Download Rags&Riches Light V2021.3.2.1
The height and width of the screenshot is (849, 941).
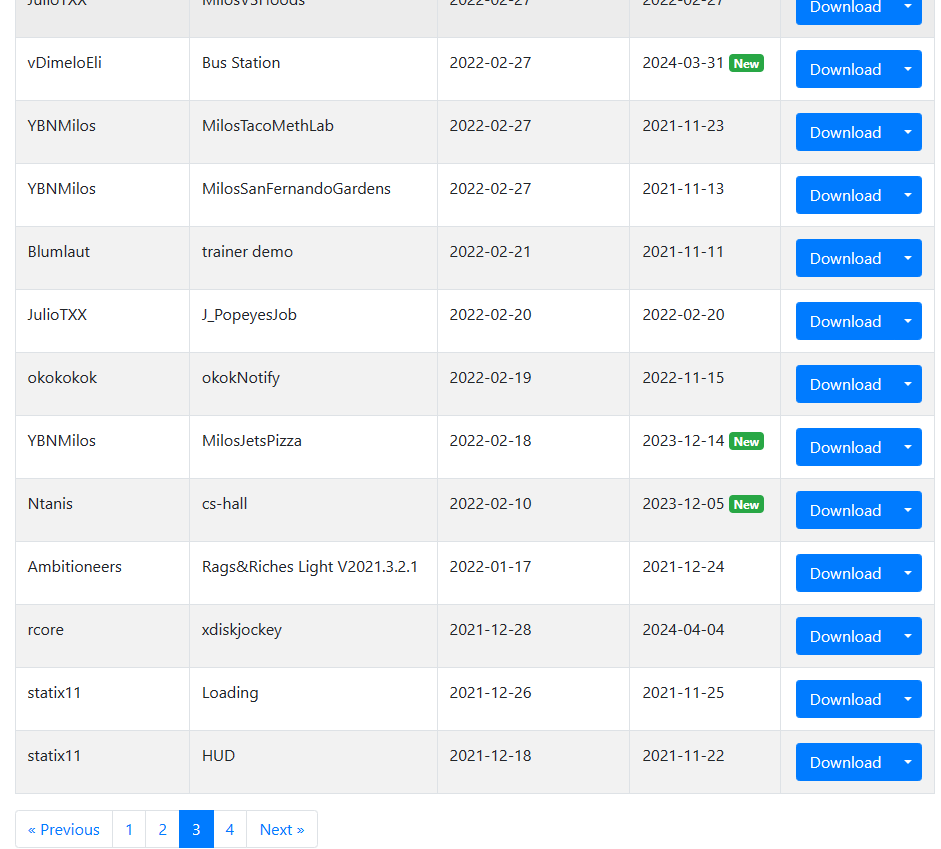click(845, 573)
